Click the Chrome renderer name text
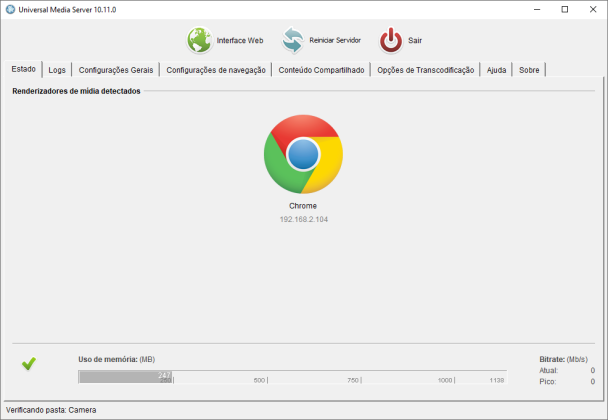The image size is (608, 420). pos(303,206)
